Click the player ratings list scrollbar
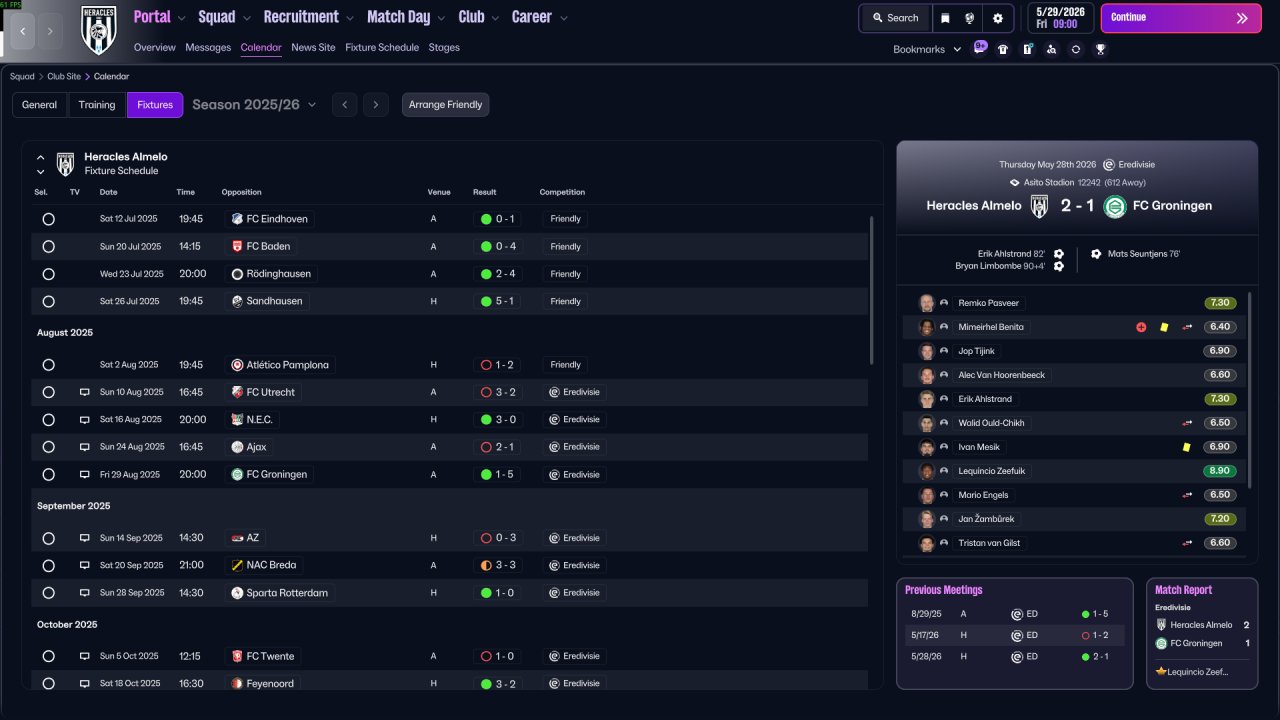Viewport: 1280px width, 720px height. [1251, 390]
